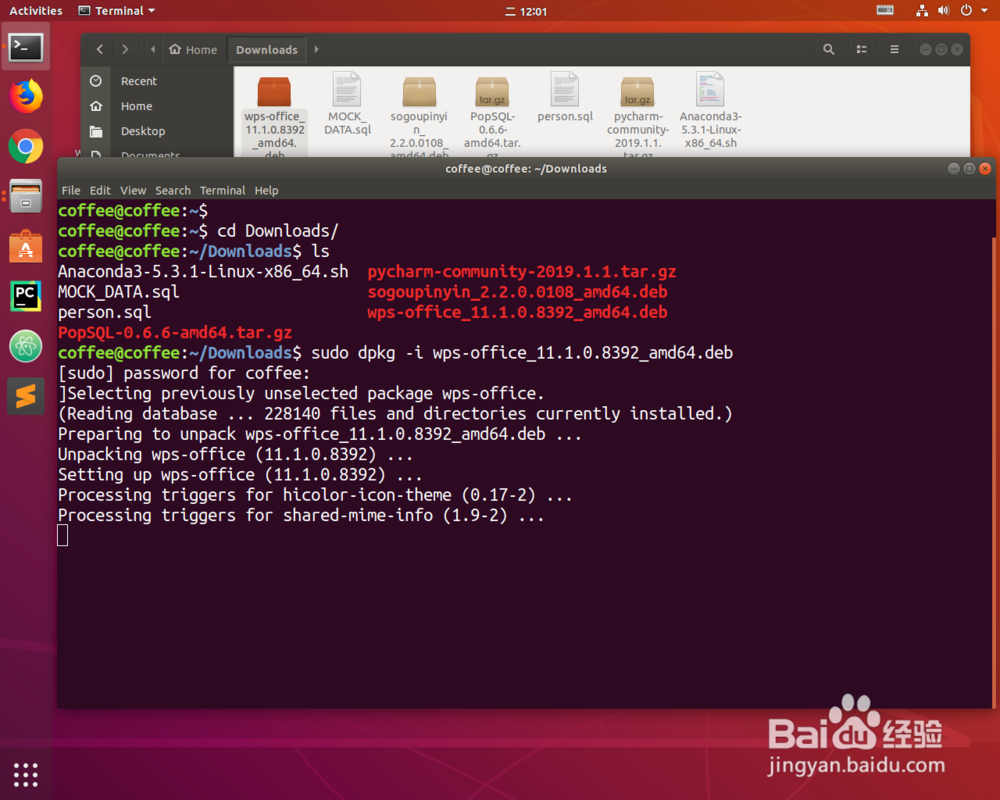This screenshot has height=800, width=1000.
Task: Select the Anaconda3 .sh script icon
Action: [710, 90]
